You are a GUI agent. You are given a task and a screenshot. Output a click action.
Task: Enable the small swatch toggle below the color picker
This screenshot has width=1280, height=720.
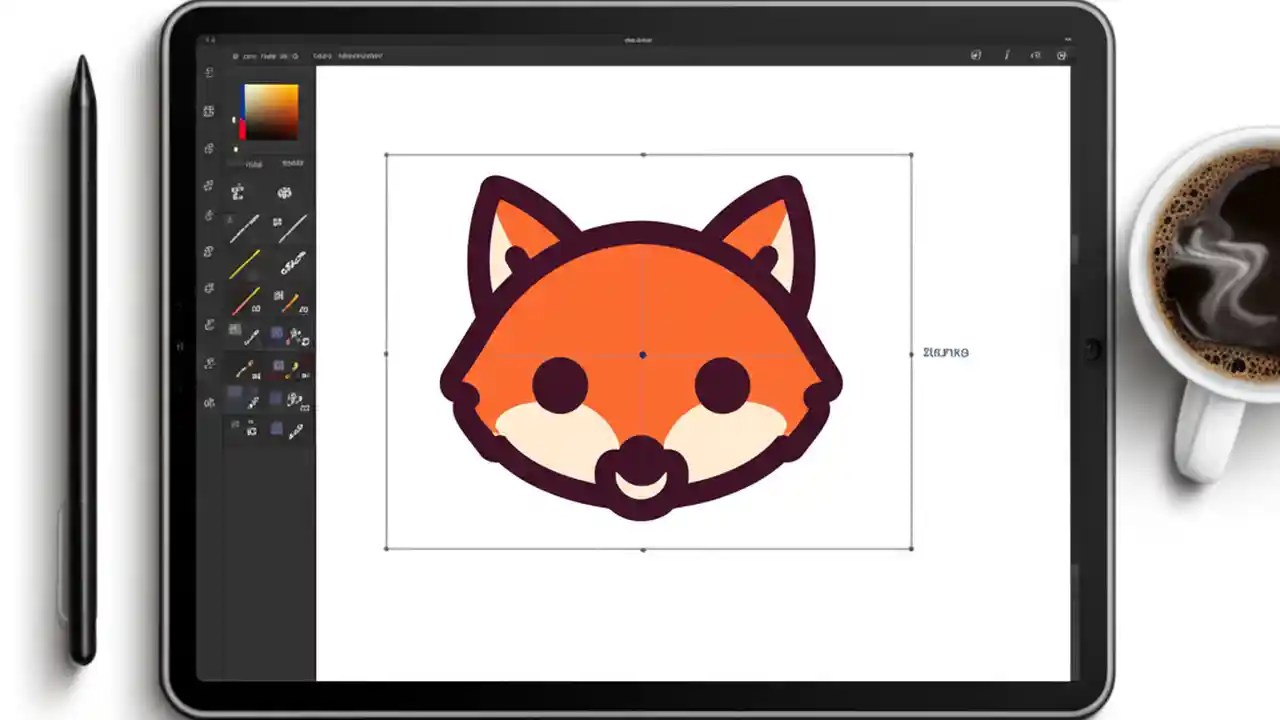237,150
